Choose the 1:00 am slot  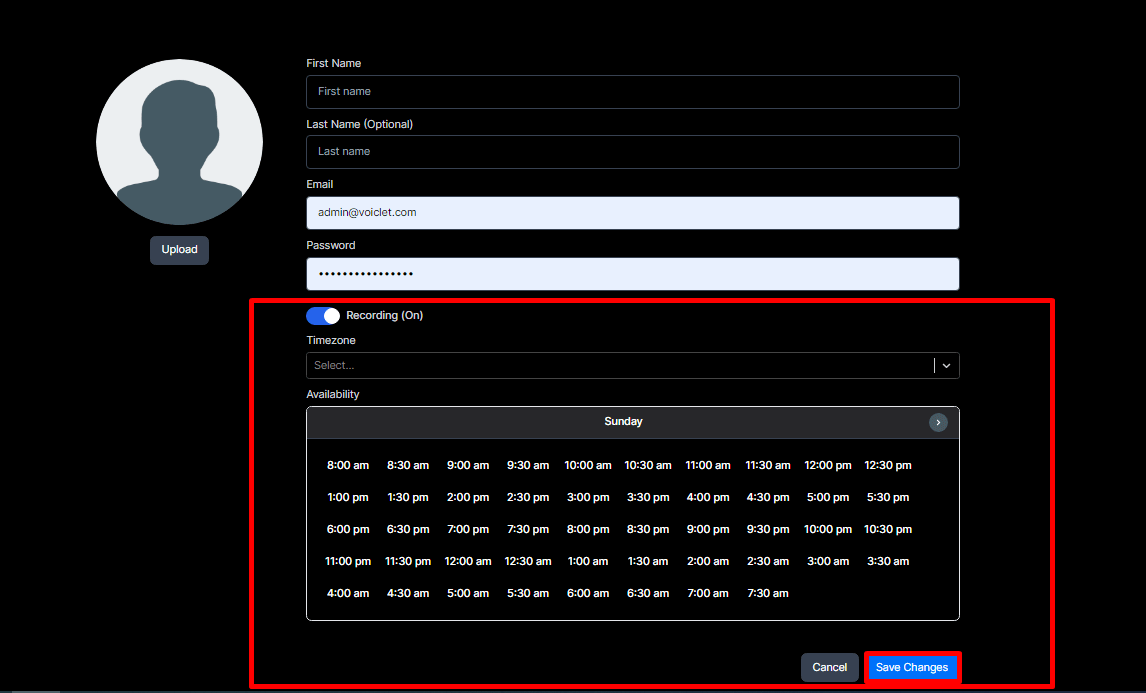pos(588,562)
